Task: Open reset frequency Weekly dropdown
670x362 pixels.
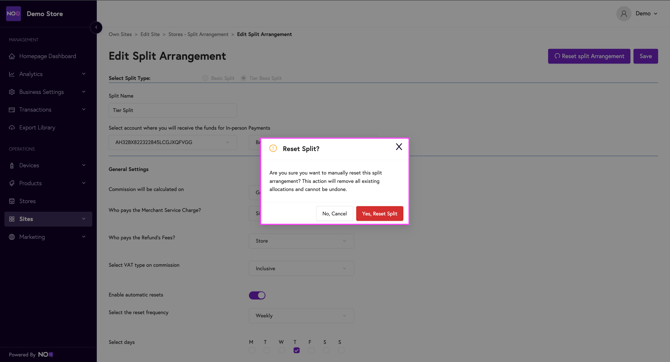Action: click(x=301, y=315)
